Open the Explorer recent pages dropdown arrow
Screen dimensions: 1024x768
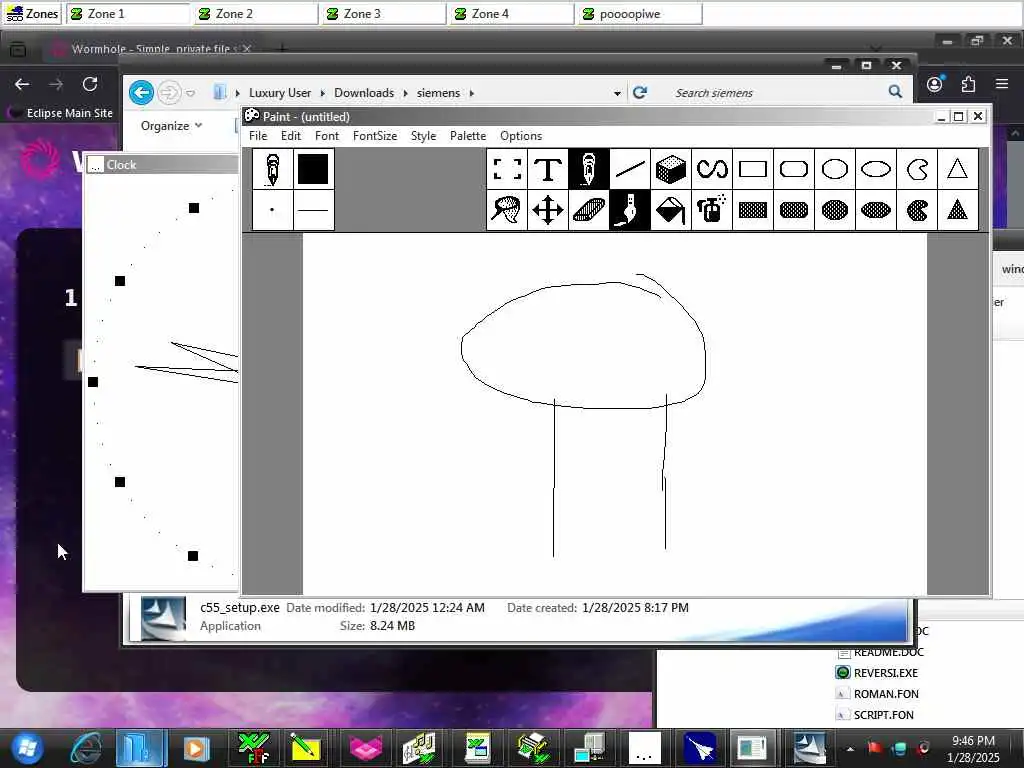pos(191,93)
